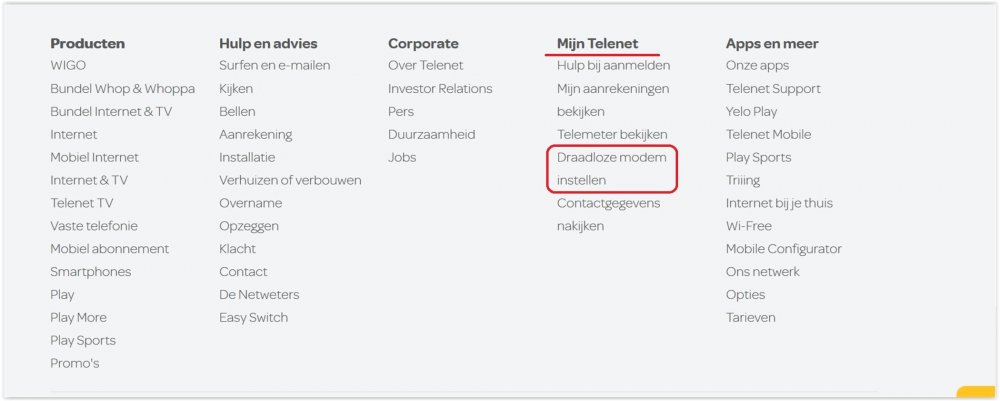Open Promo's link in Producten
Image resolution: width=1000 pixels, height=401 pixels.
pos(75,364)
